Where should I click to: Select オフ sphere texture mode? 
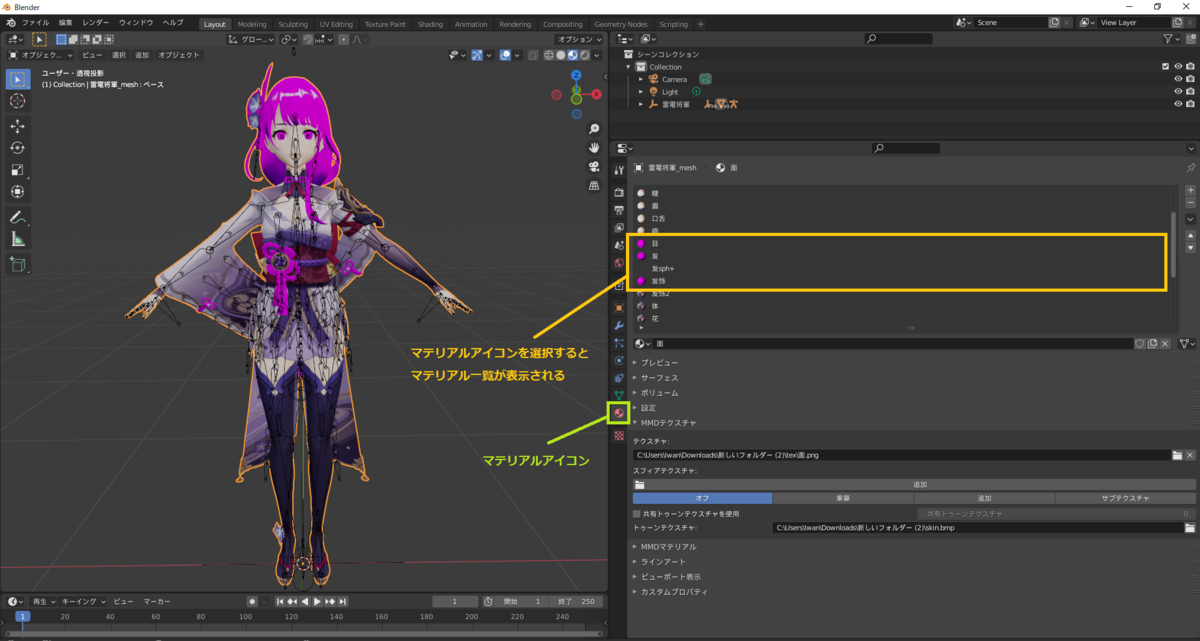pyautogui.click(x=702, y=498)
